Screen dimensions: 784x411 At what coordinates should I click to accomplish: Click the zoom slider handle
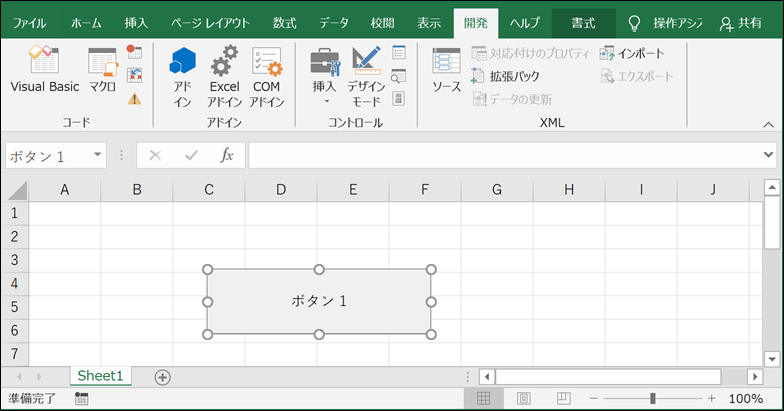point(652,398)
